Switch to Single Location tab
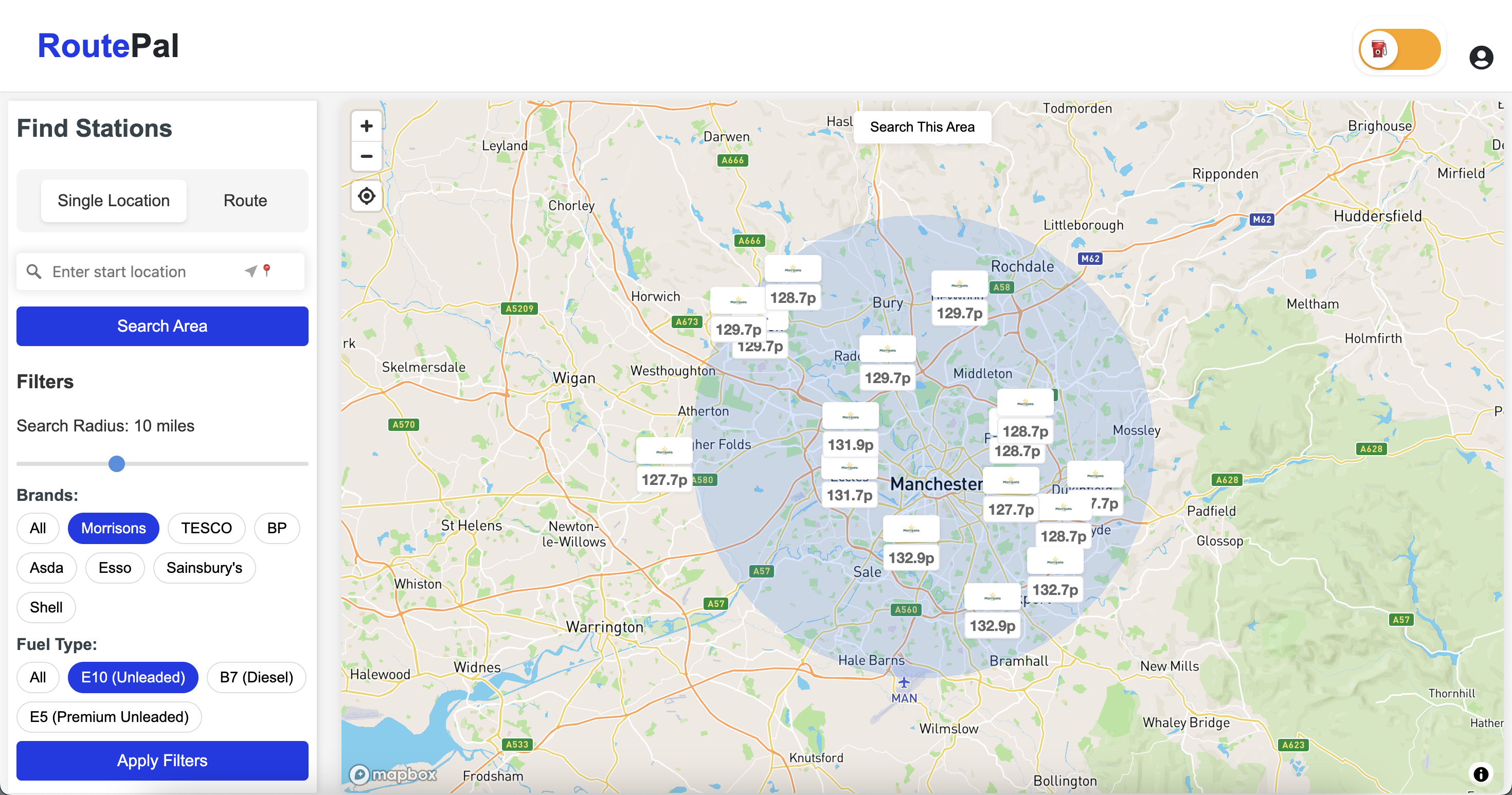The image size is (1512, 795). [114, 201]
